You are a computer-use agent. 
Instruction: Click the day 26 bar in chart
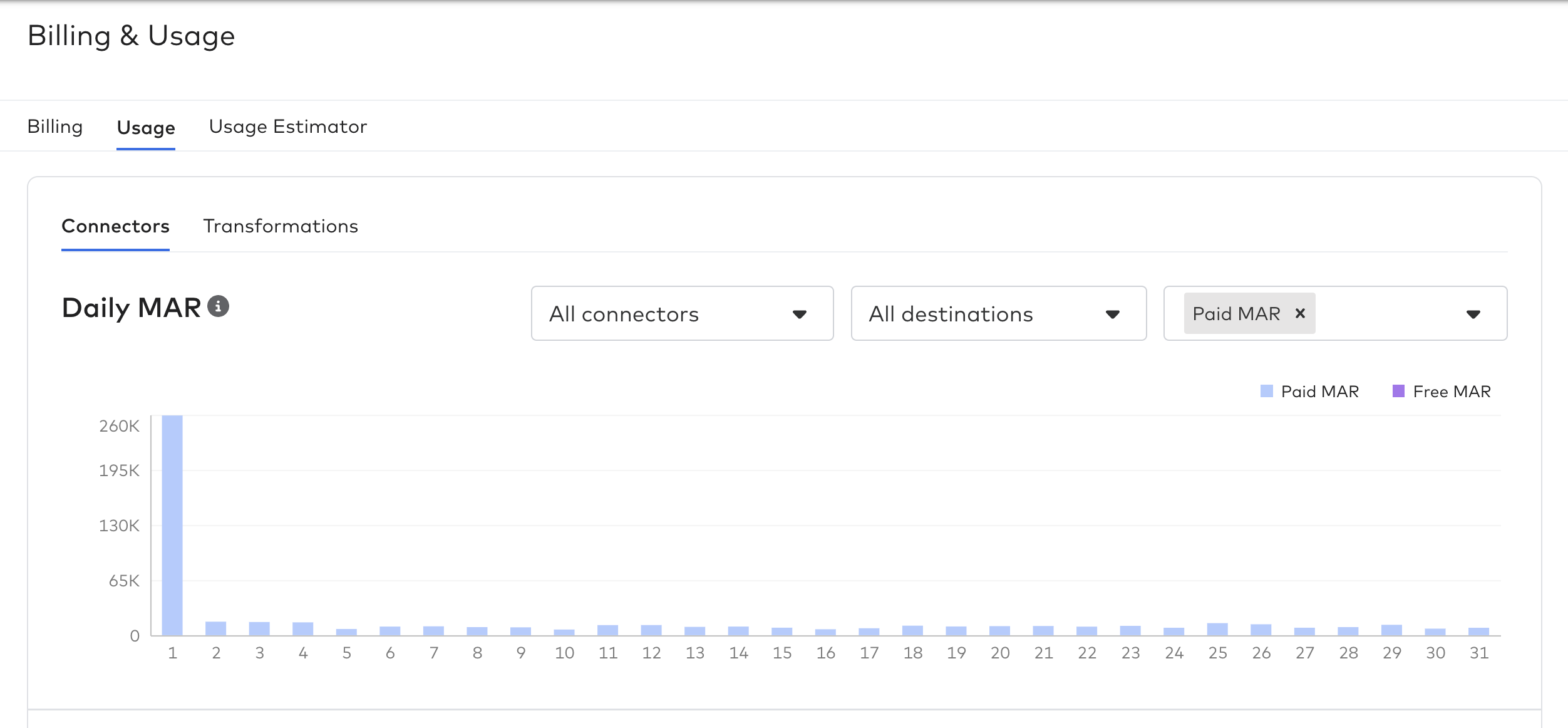click(1261, 630)
